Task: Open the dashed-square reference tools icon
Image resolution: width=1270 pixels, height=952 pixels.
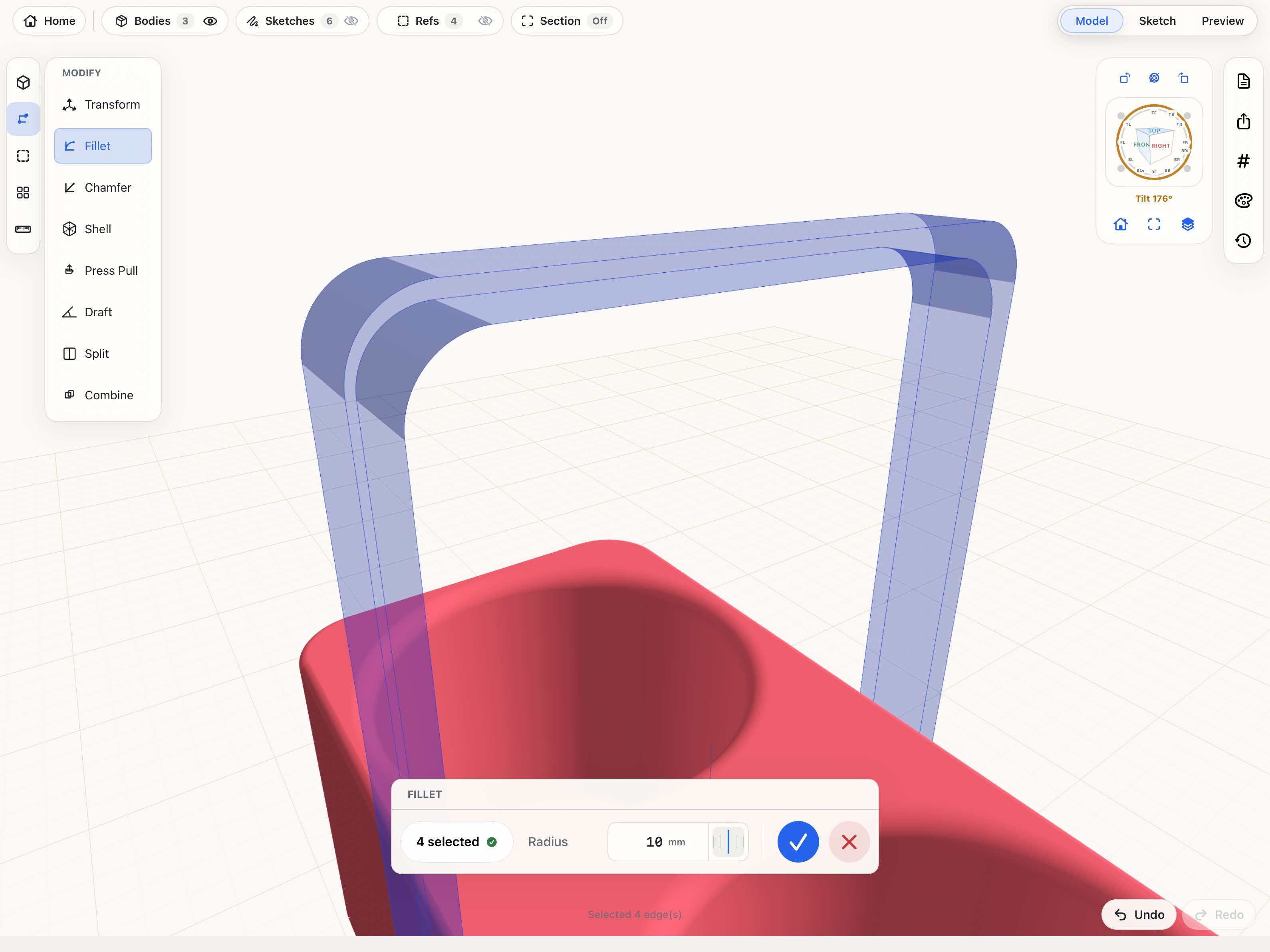Action: [x=23, y=156]
